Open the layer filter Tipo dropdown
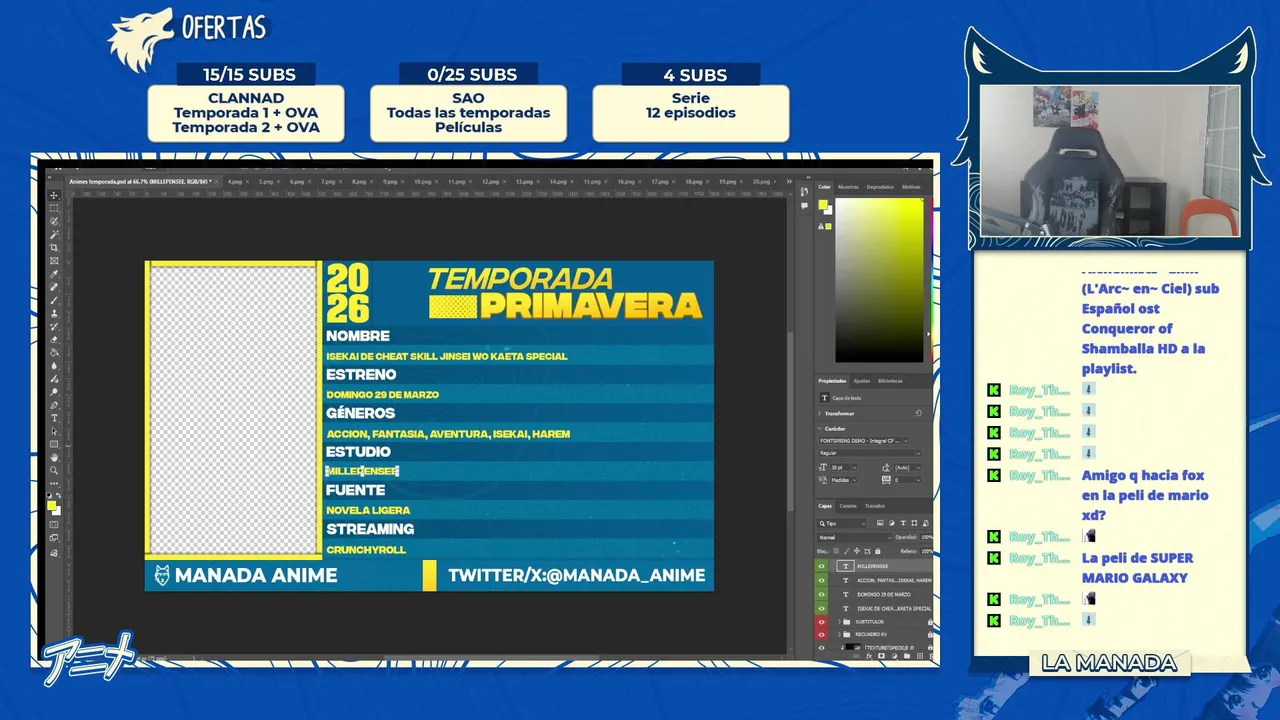Image resolution: width=1280 pixels, height=720 pixels. tap(842, 523)
